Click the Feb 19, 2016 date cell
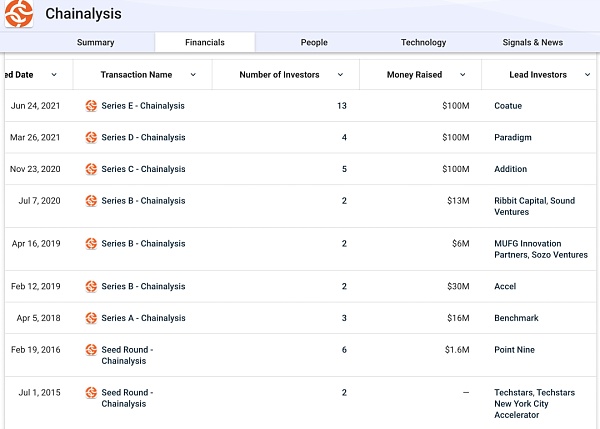 36,349
